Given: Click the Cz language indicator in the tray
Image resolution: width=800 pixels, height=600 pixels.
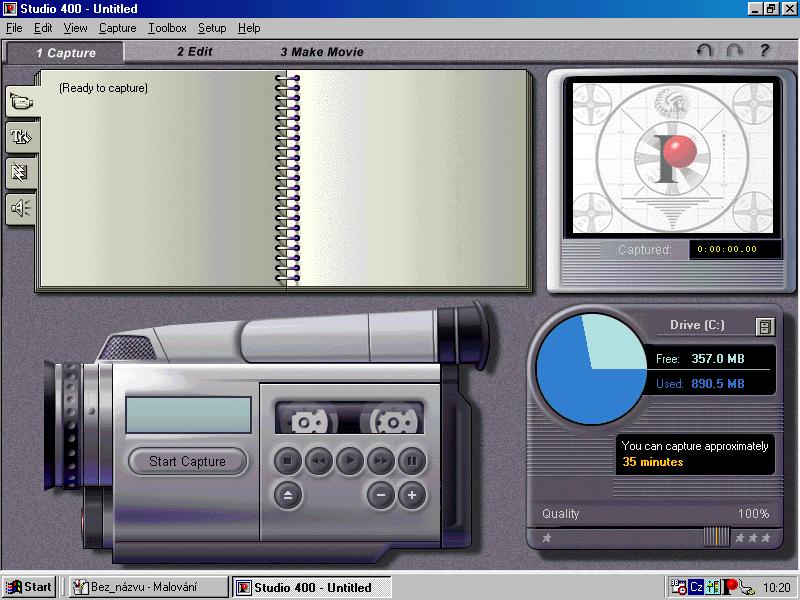Looking at the screenshot, I should [696, 587].
